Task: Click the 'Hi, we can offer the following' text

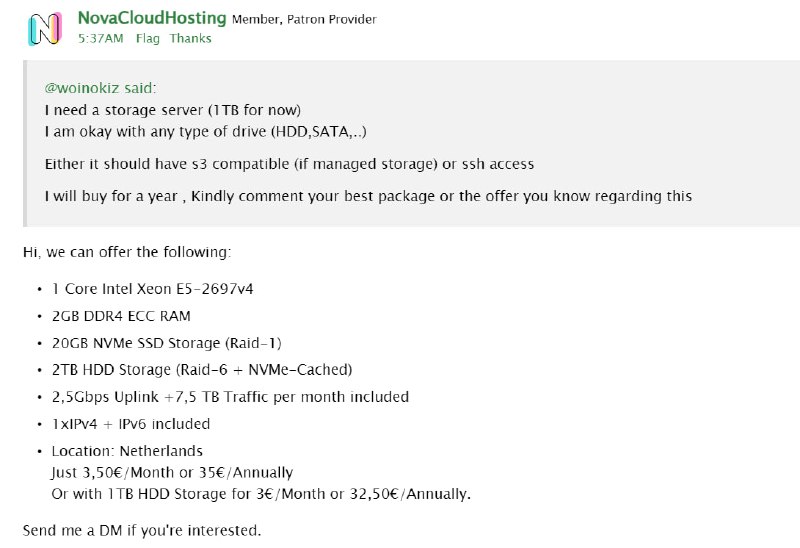Action: pyautogui.click(x=127, y=252)
